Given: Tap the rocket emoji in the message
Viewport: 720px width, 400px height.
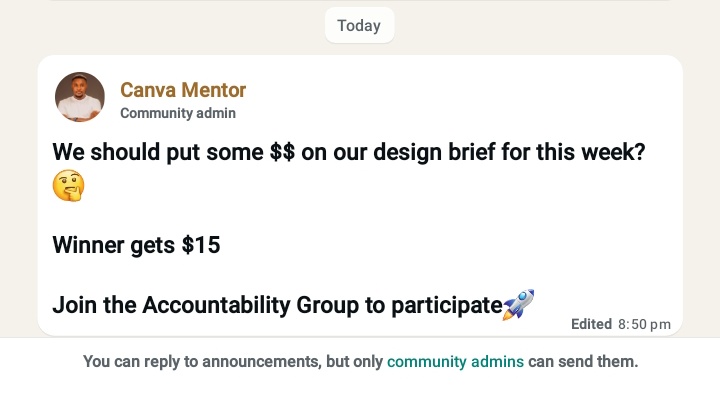Looking at the screenshot, I should [519, 304].
